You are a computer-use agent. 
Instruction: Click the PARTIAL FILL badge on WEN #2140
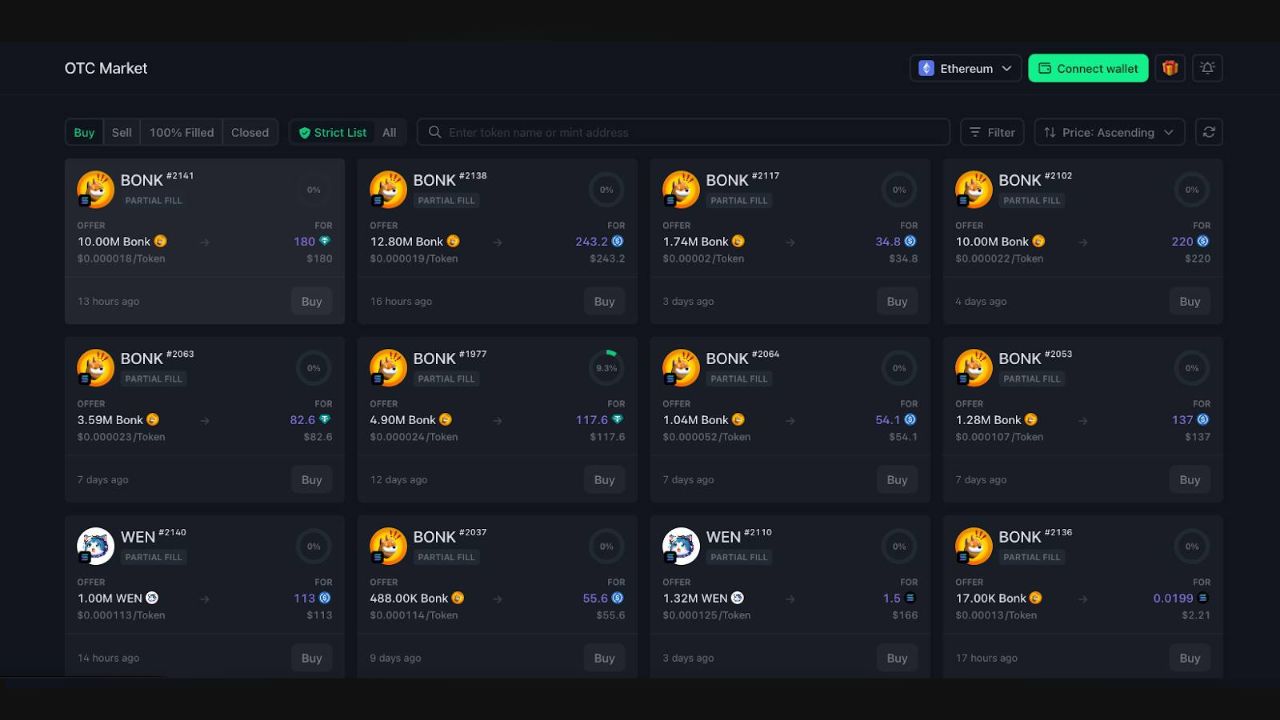tap(154, 557)
